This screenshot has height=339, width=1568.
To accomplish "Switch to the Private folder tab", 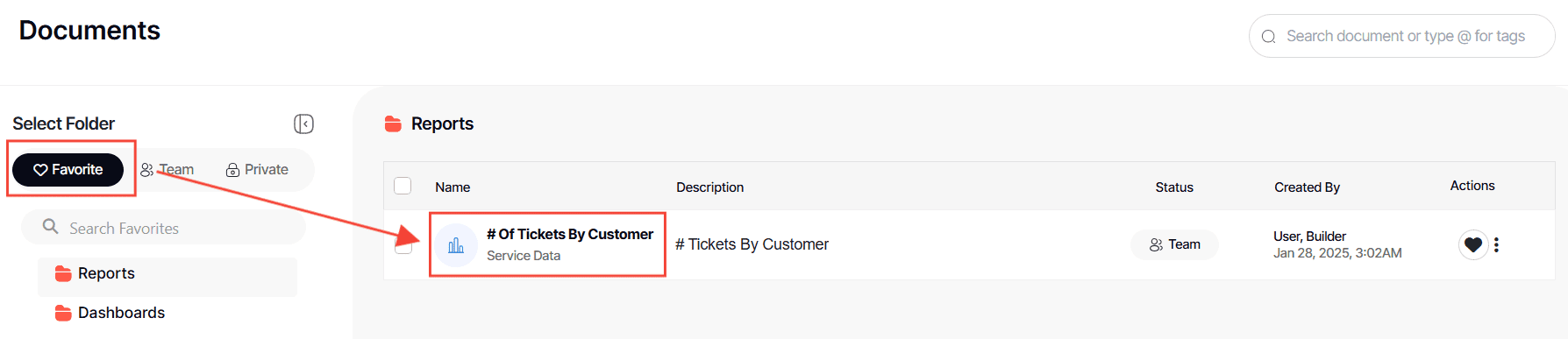I will [257, 170].
